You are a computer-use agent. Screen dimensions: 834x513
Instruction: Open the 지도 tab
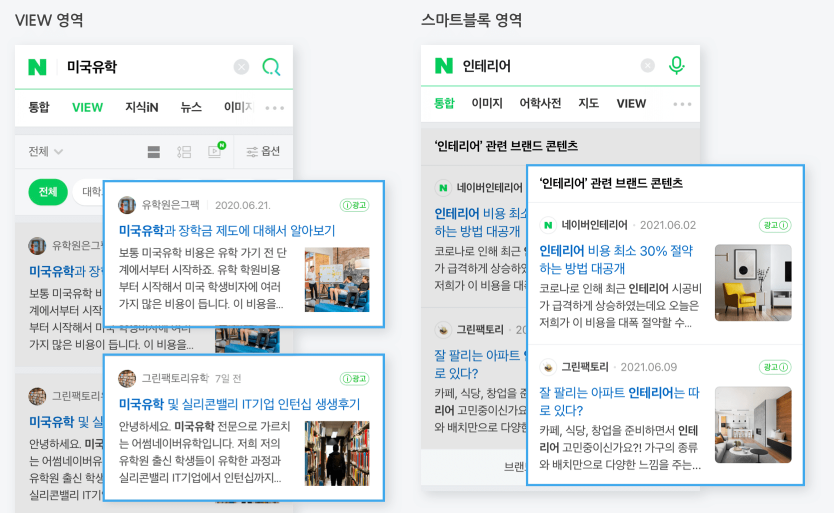pos(588,103)
